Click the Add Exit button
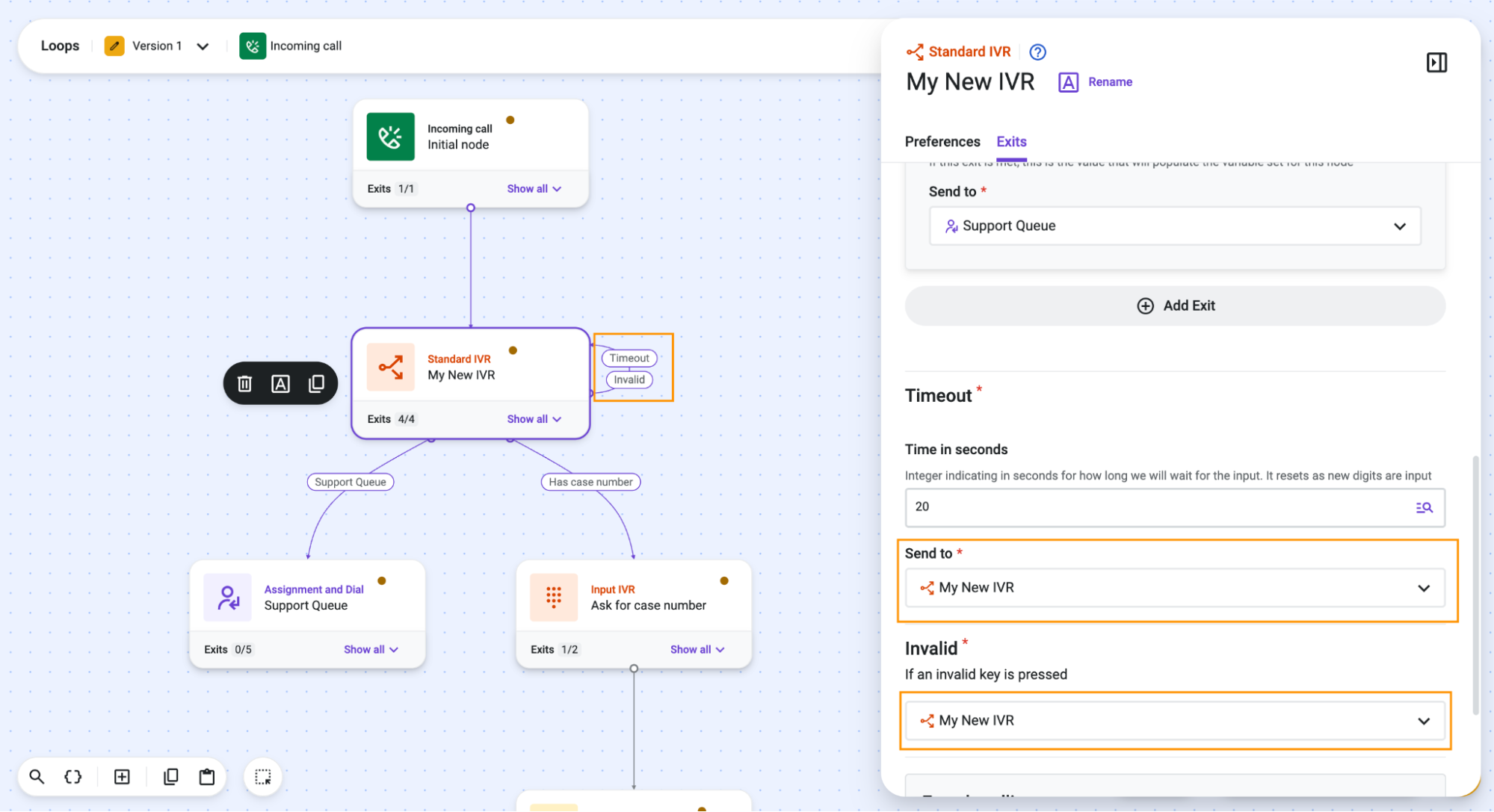Image resolution: width=1494 pixels, height=812 pixels. pos(1175,306)
